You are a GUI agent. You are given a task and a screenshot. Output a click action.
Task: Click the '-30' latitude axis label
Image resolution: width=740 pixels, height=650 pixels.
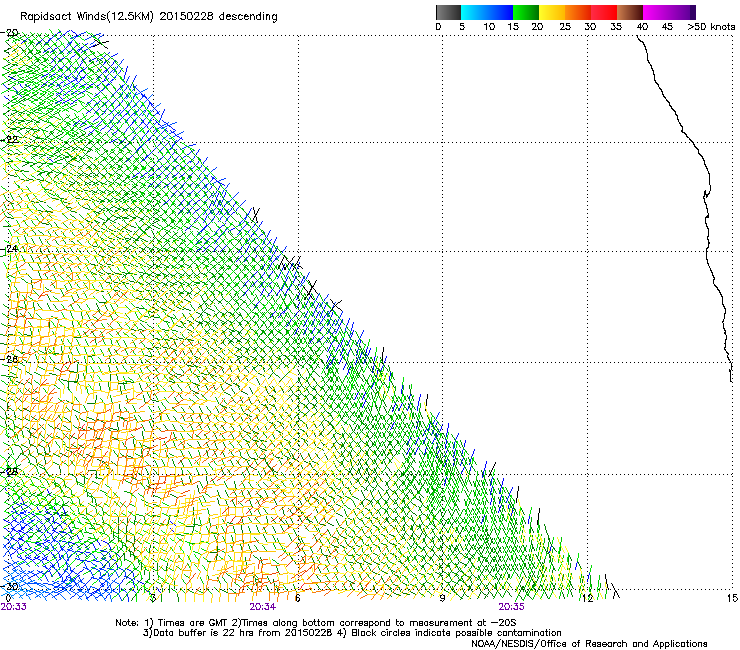tap(10, 586)
